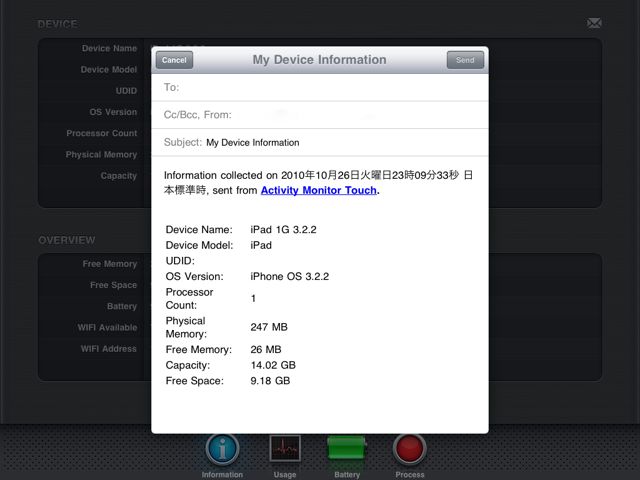This screenshot has width=640, height=480.
Task: Tap 'UDID:' label in email body
Action: pos(180,261)
